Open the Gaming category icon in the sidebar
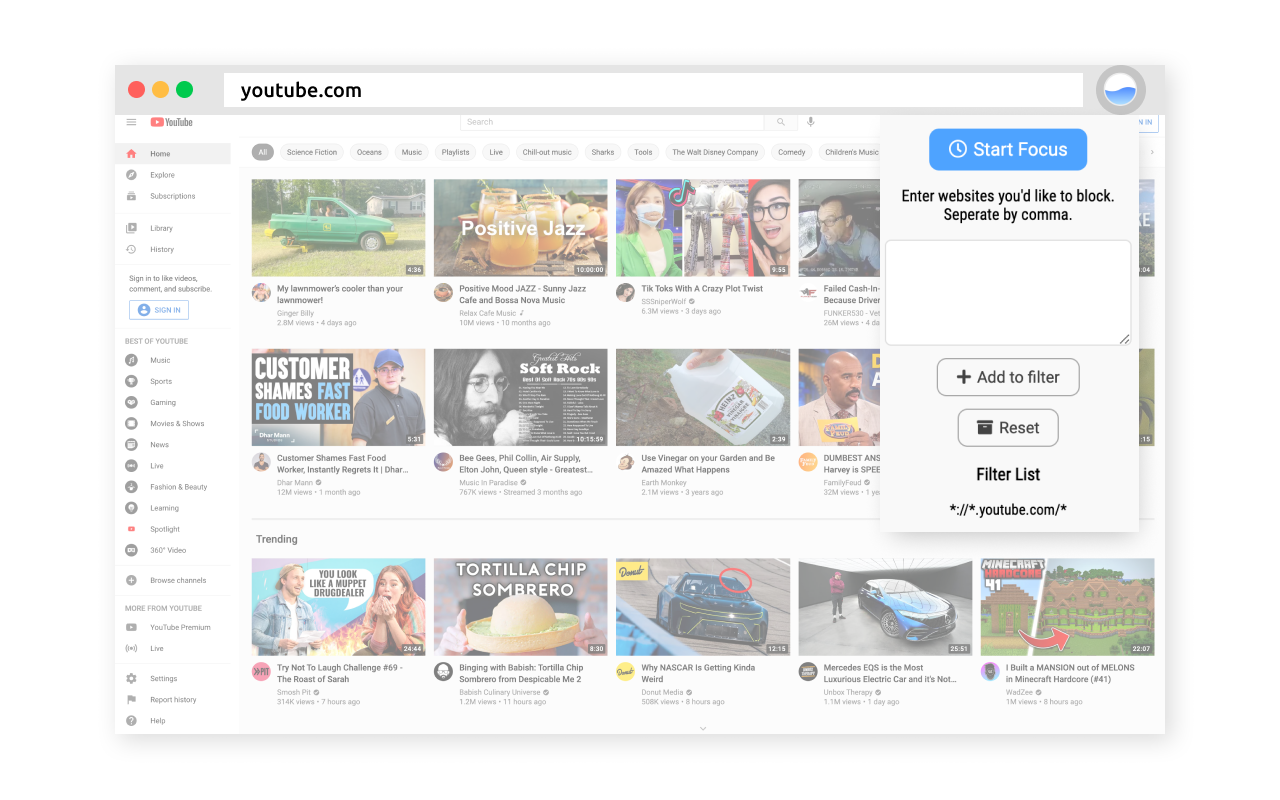Image resolution: width=1280 pixels, height=800 pixels. [132, 402]
